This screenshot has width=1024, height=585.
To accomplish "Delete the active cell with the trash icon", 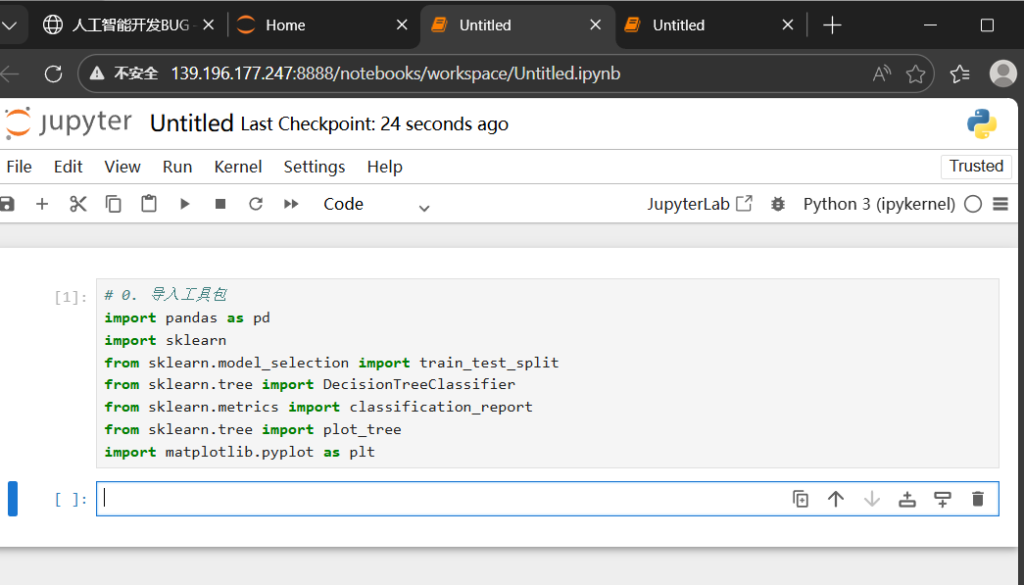I will [x=978, y=499].
